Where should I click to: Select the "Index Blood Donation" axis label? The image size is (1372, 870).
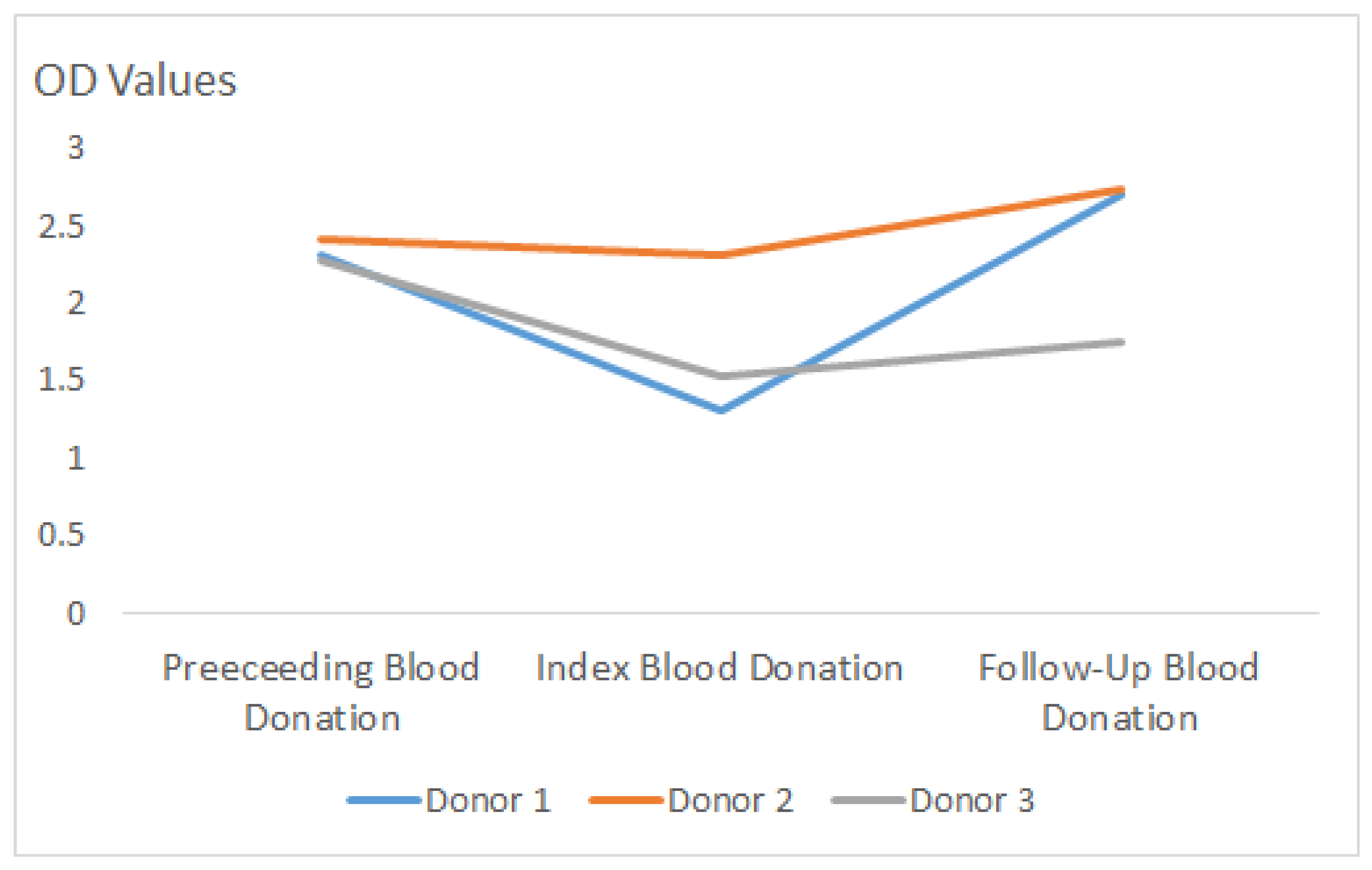(x=720, y=668)
